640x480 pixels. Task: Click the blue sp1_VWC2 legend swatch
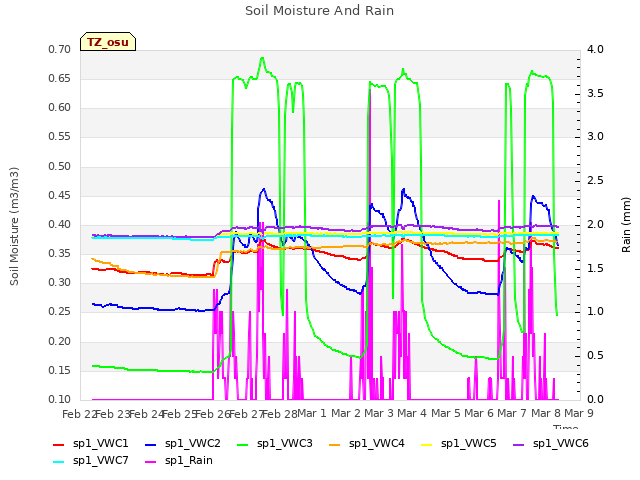tap(151, 444)
